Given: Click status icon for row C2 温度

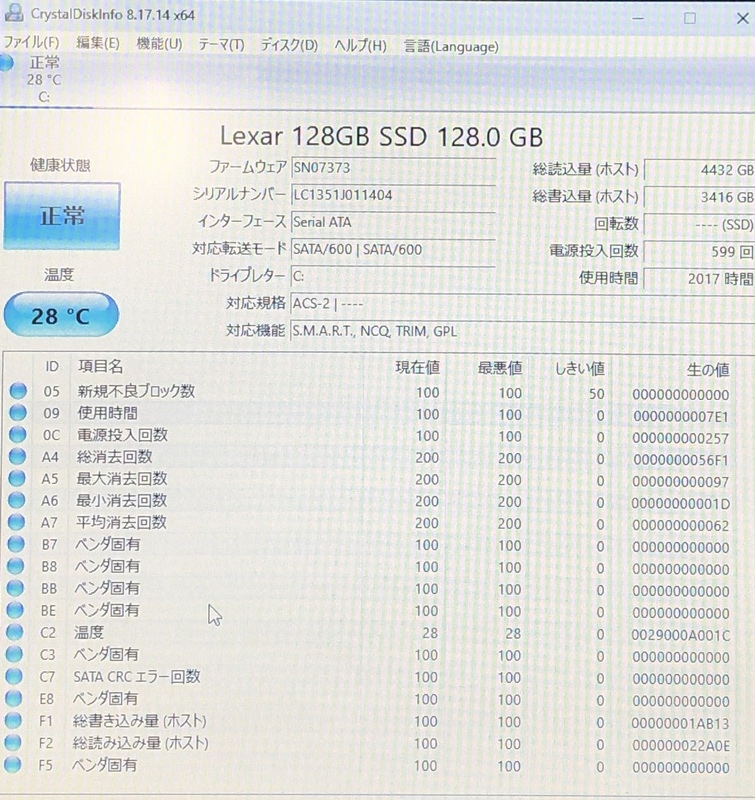Looking at the screenshot, I should pos(14,632).
